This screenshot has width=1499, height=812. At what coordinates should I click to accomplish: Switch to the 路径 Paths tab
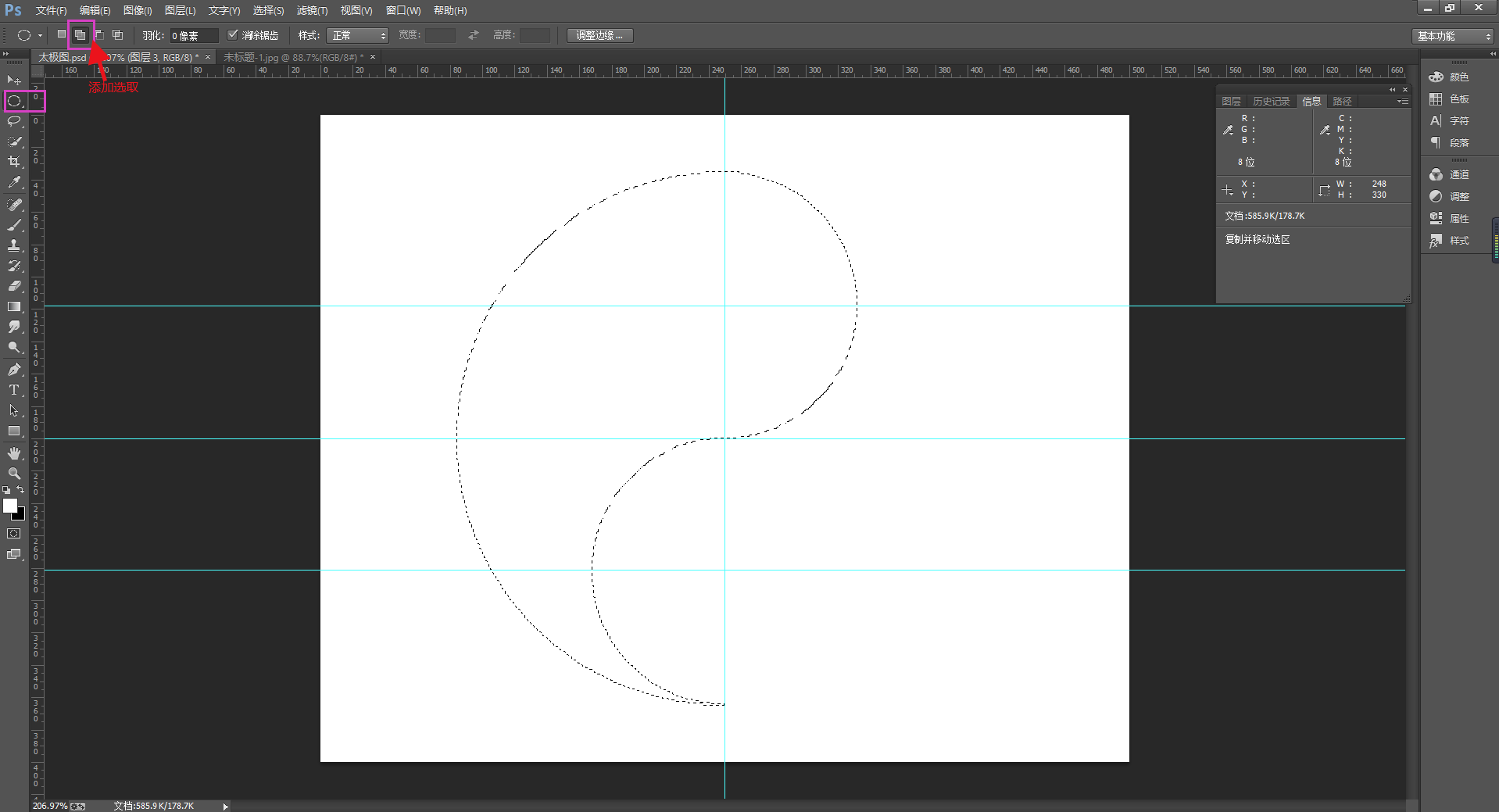pos(1342,102)
